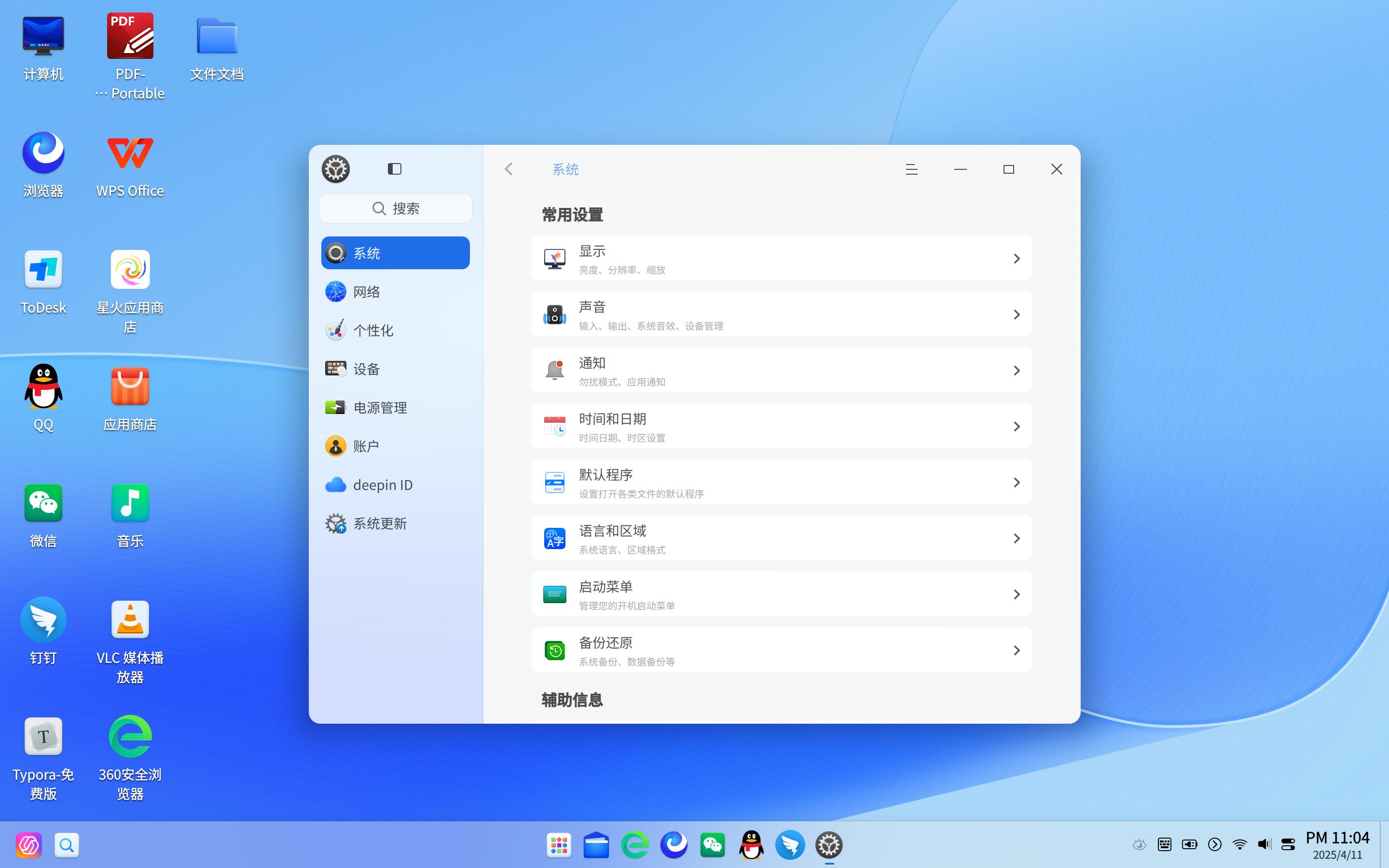
Task: Open 系统更新 in the sidebar
Action: [x=396, y=523]
